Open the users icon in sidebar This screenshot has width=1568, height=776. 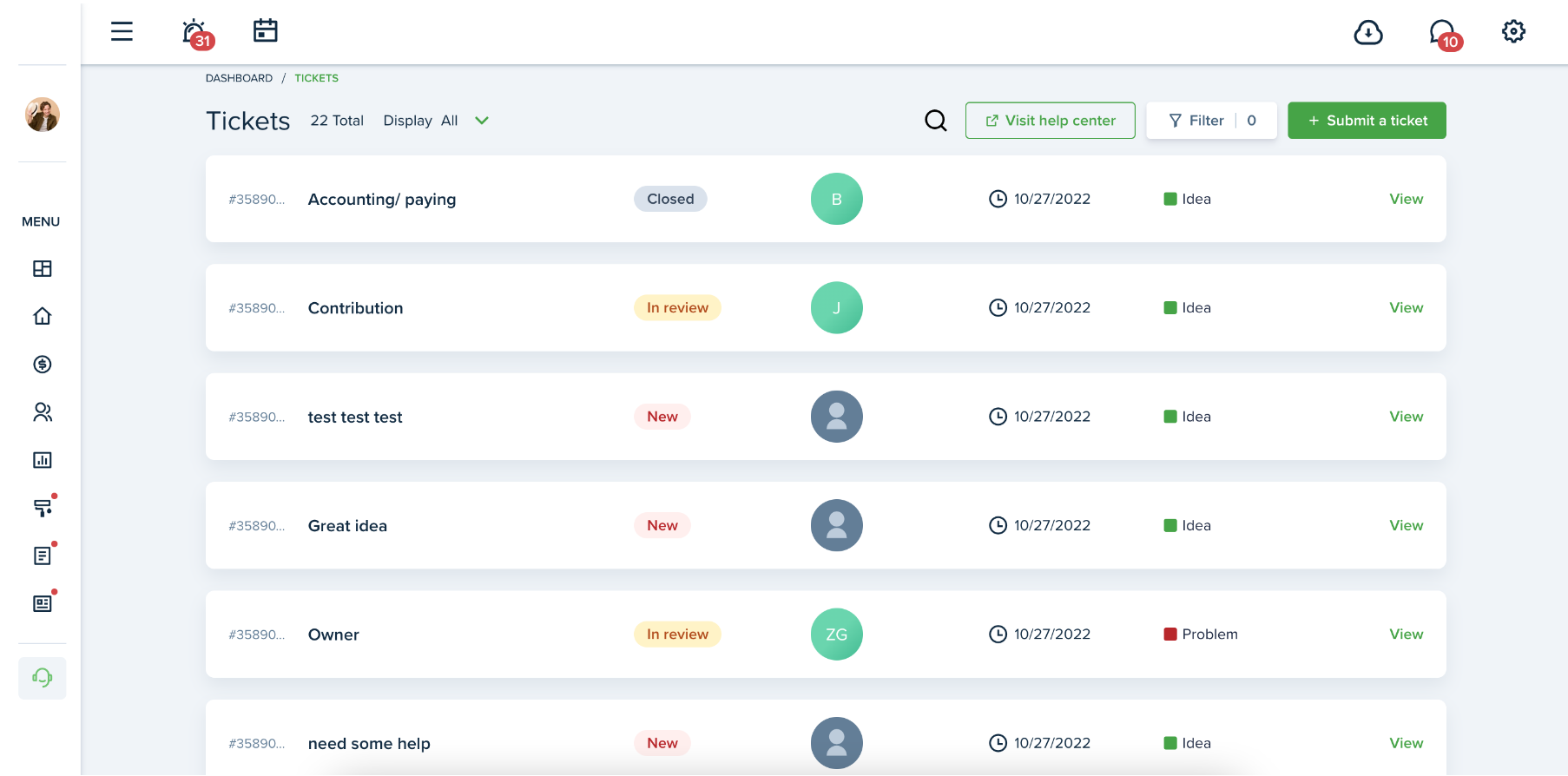click(x=42, y=412)
